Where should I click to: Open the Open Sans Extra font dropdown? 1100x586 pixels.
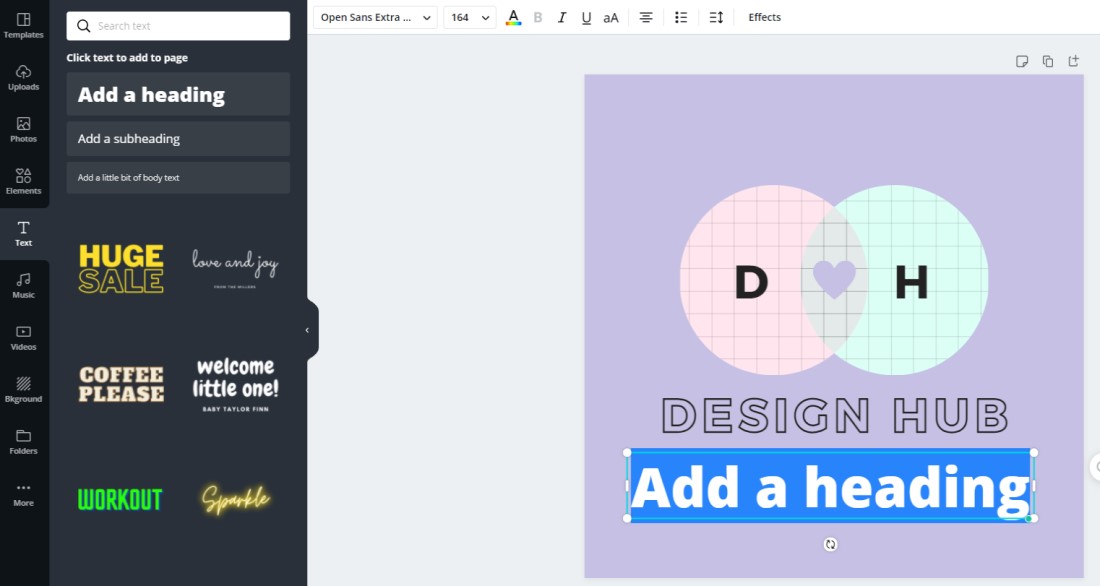point(375,18)
